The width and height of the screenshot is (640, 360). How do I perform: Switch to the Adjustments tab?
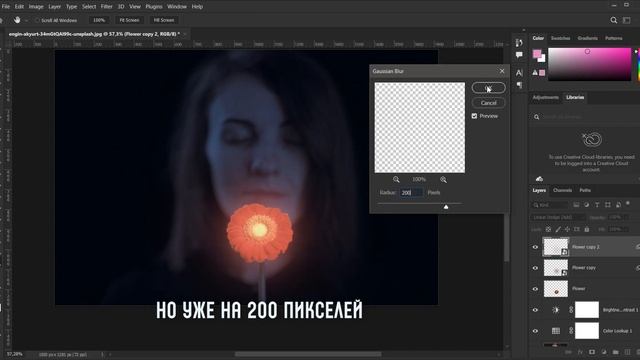(x=545, y=97)
